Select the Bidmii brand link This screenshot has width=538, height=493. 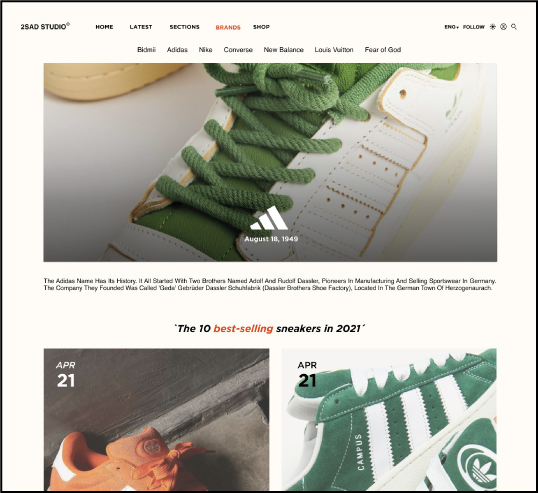(147, 50)
